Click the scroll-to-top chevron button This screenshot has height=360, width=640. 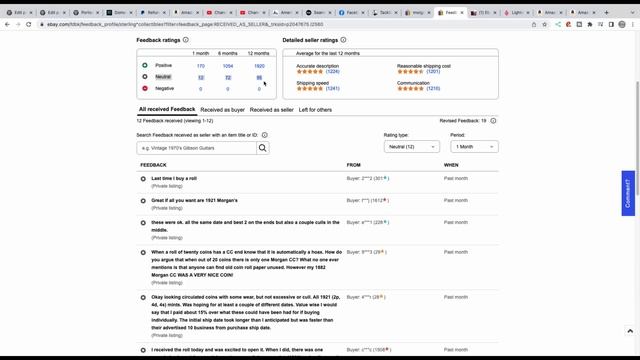pos(630,331)
